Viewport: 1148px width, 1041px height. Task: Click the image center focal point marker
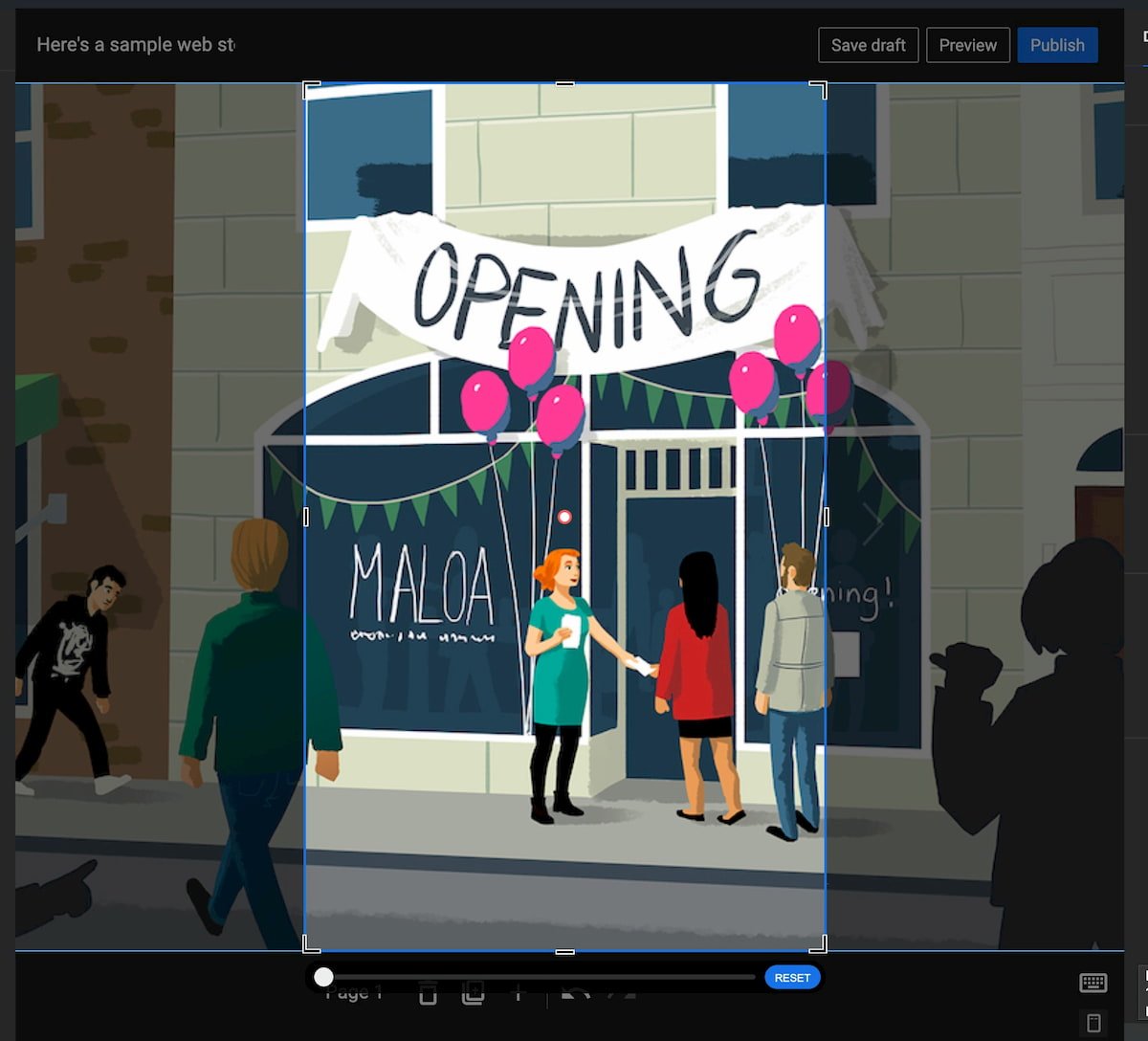tap(564, 517)
